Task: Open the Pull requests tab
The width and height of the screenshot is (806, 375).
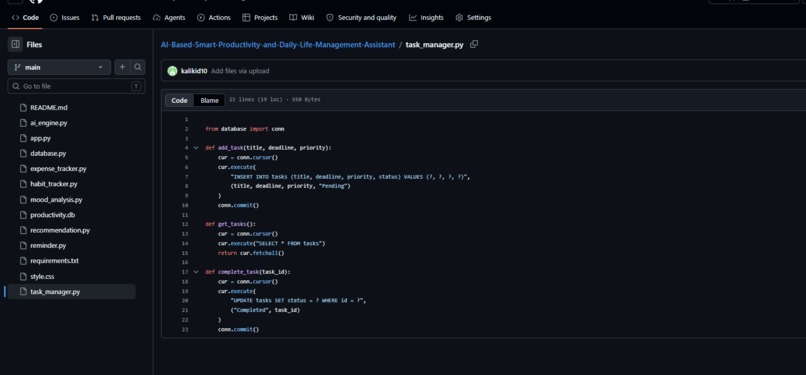Action: 116,17
